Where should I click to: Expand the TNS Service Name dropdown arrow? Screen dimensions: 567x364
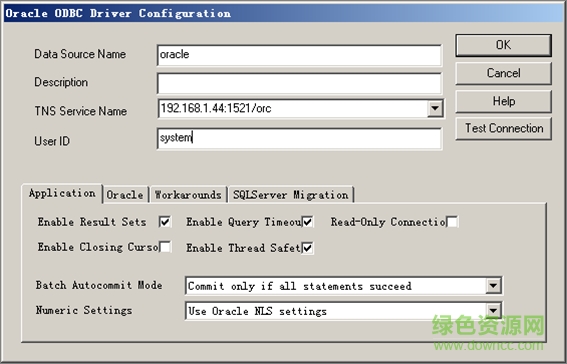pos(435,108)
